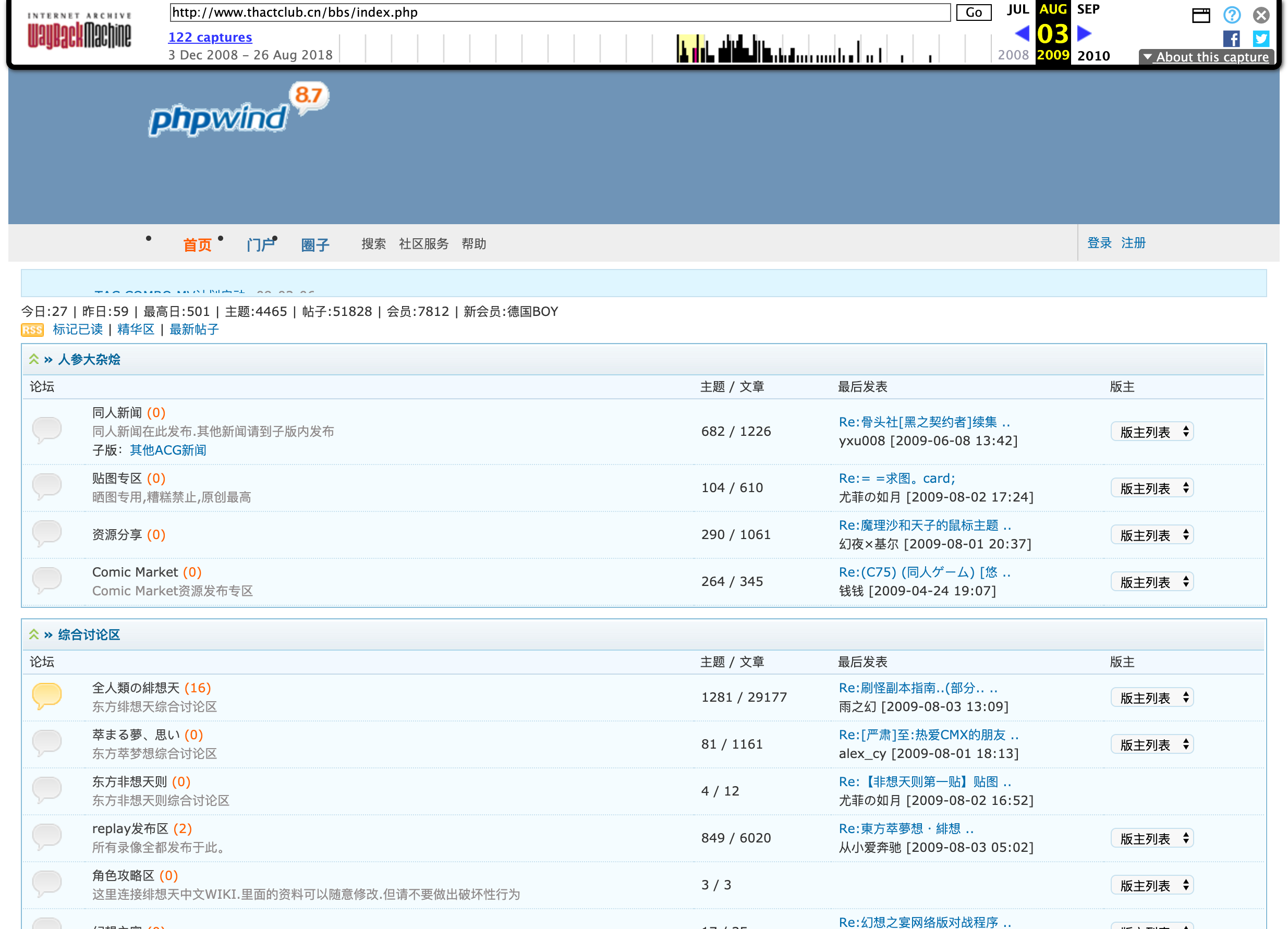1288x929 pixels.
Task: Open the 其他ACG新闻 sub-forum link
Action: (x=168, y=450)
